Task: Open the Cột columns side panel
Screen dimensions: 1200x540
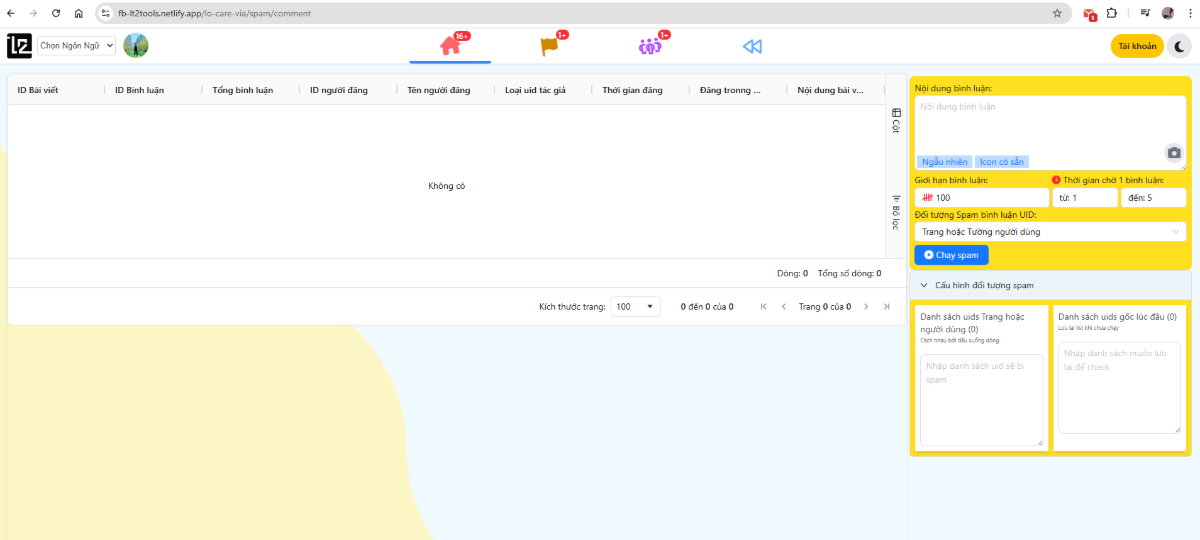Action: (x=896, y=120)
